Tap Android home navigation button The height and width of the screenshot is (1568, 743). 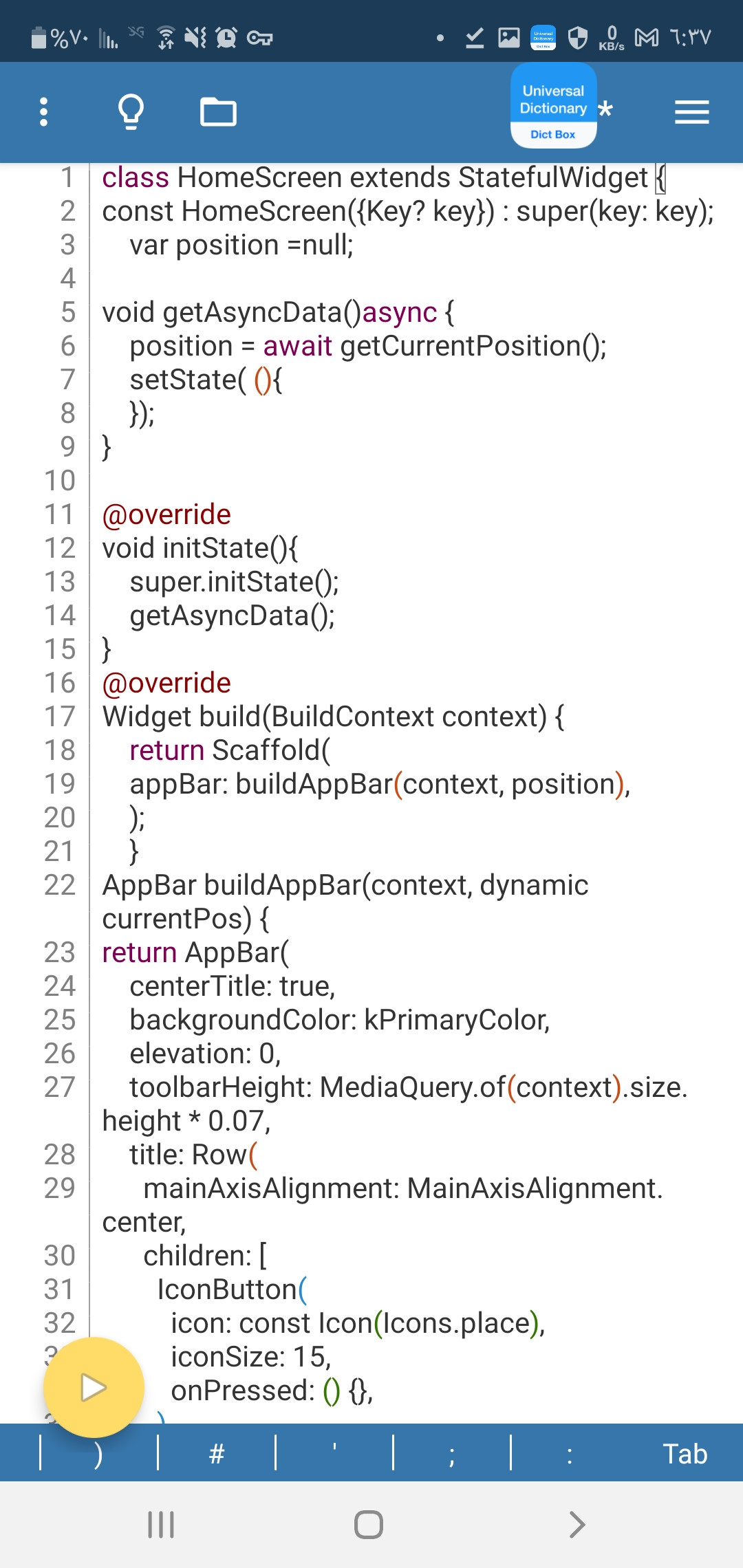(369, 1525)
